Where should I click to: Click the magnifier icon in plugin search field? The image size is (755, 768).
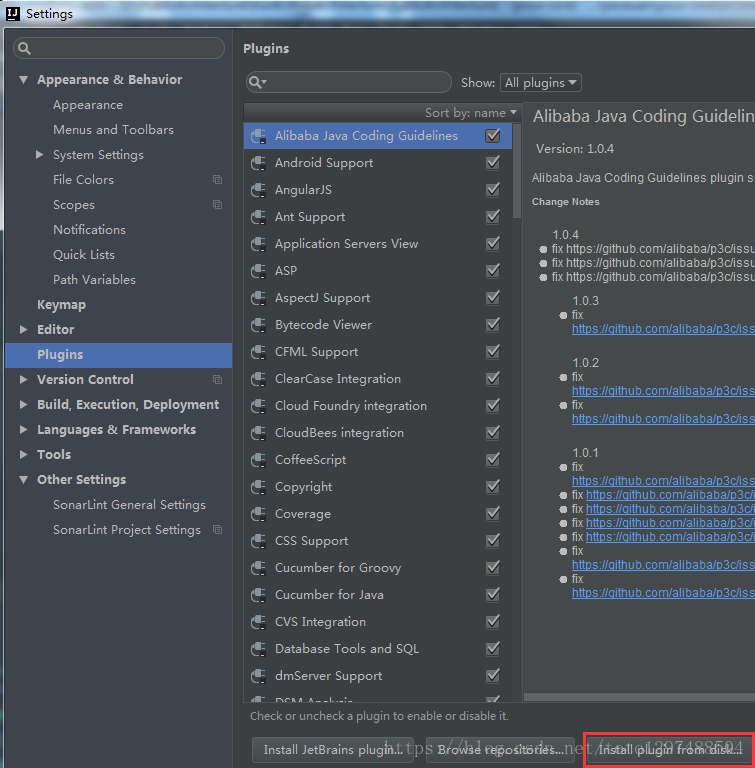click(257, 82)
